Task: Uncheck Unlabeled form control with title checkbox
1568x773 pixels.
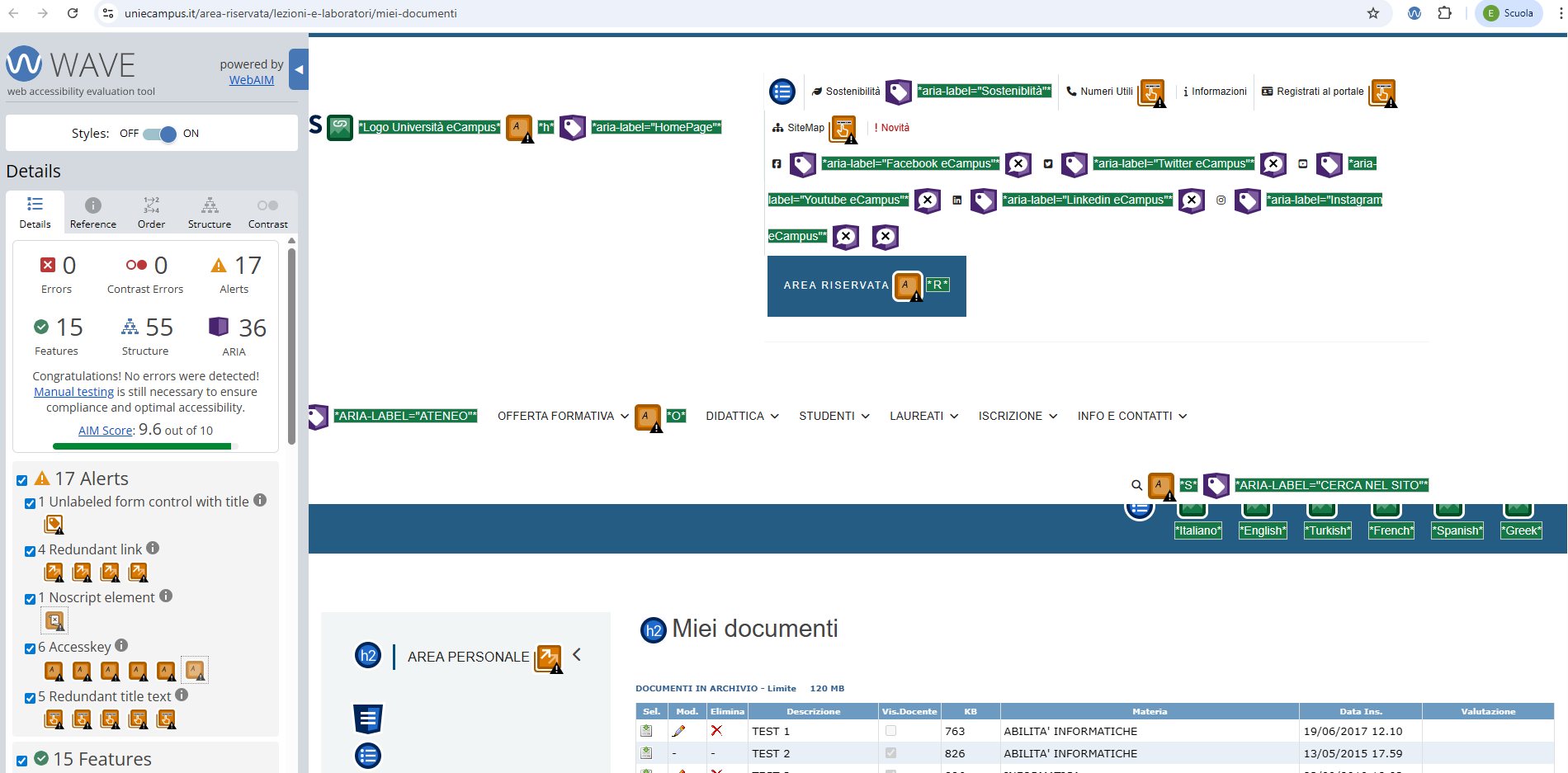Action: (x=31, y=502)
